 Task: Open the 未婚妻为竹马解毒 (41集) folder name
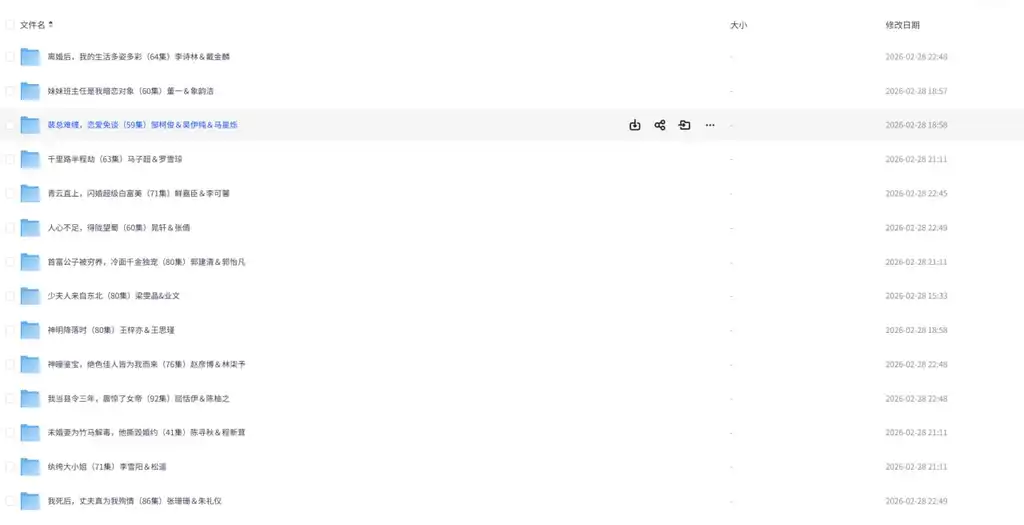146,432
